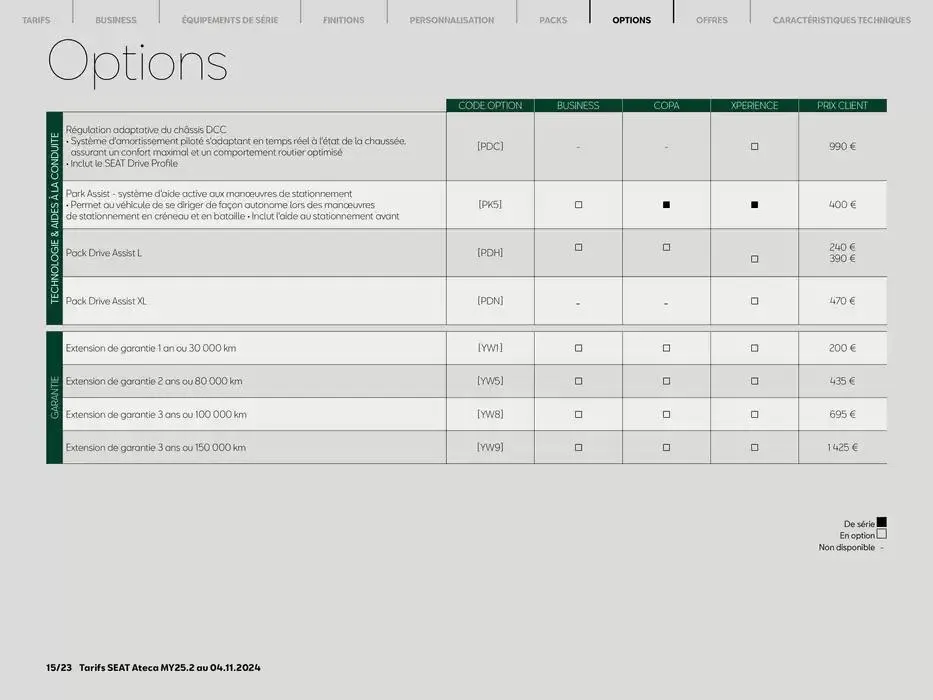The height and width of the screenshot is (700, 933).
Task: Check the Copa box for the YW8 warranty extension
Action: tap(666, 414)
